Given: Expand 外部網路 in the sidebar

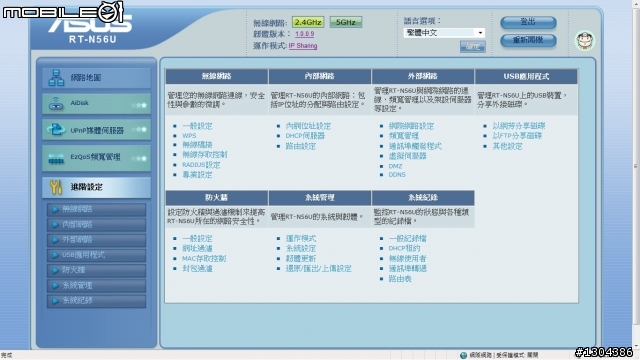Looking at the screenshot, I should (x=96, y=240).
